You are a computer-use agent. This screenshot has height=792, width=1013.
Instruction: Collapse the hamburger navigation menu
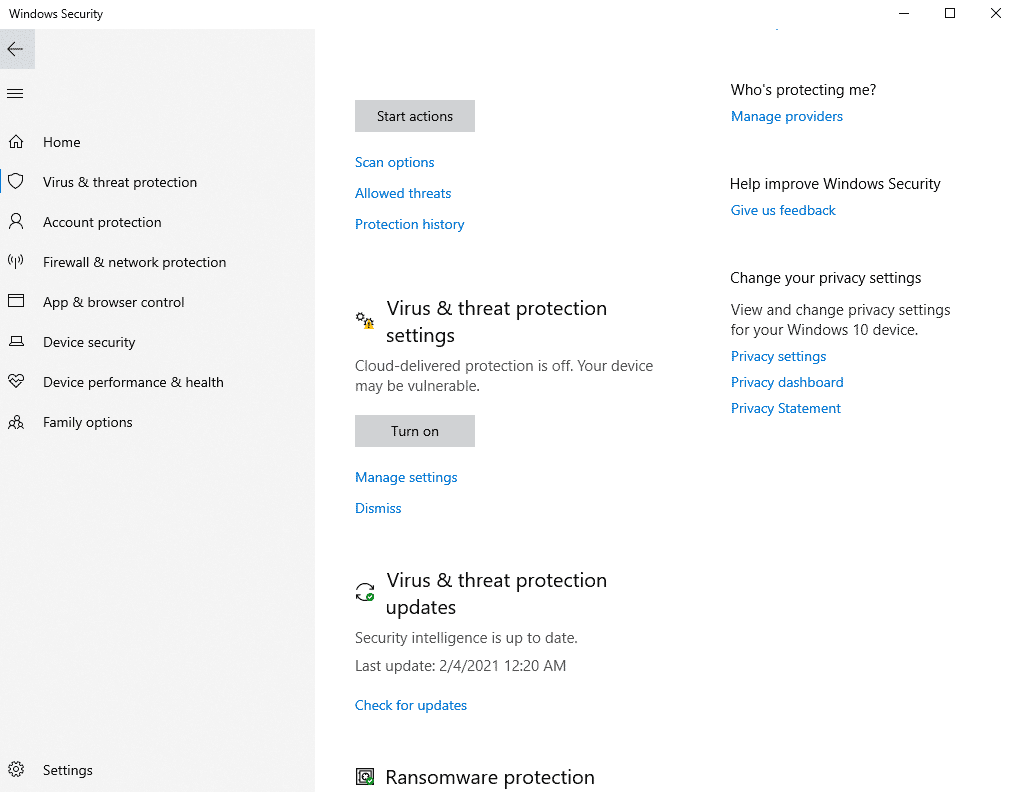tap(15, 94)
